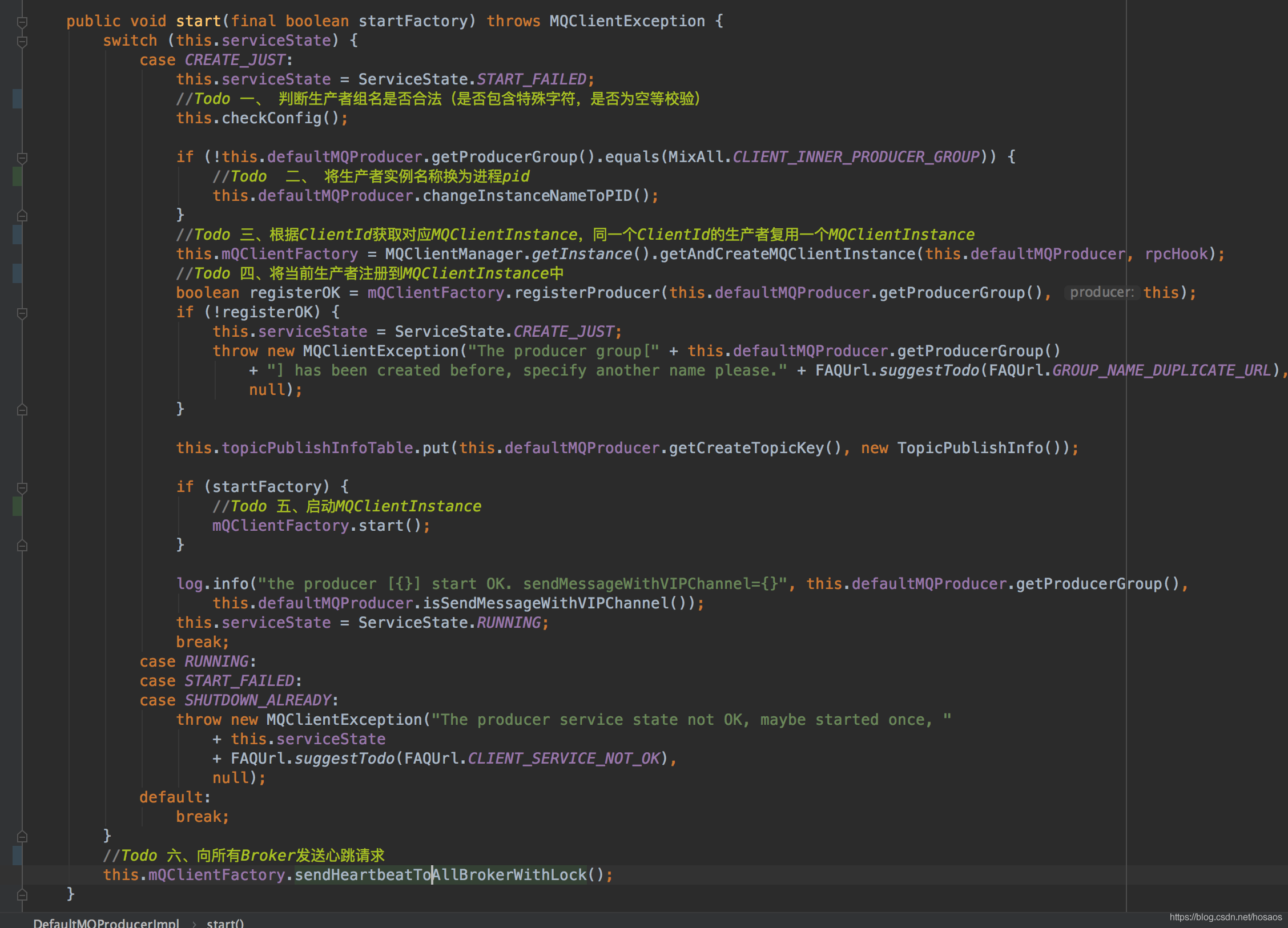Screen dimensions: 1288x928
Task: Click fold end marker after mQClientFactory.start()
Action: click(22, 546)
